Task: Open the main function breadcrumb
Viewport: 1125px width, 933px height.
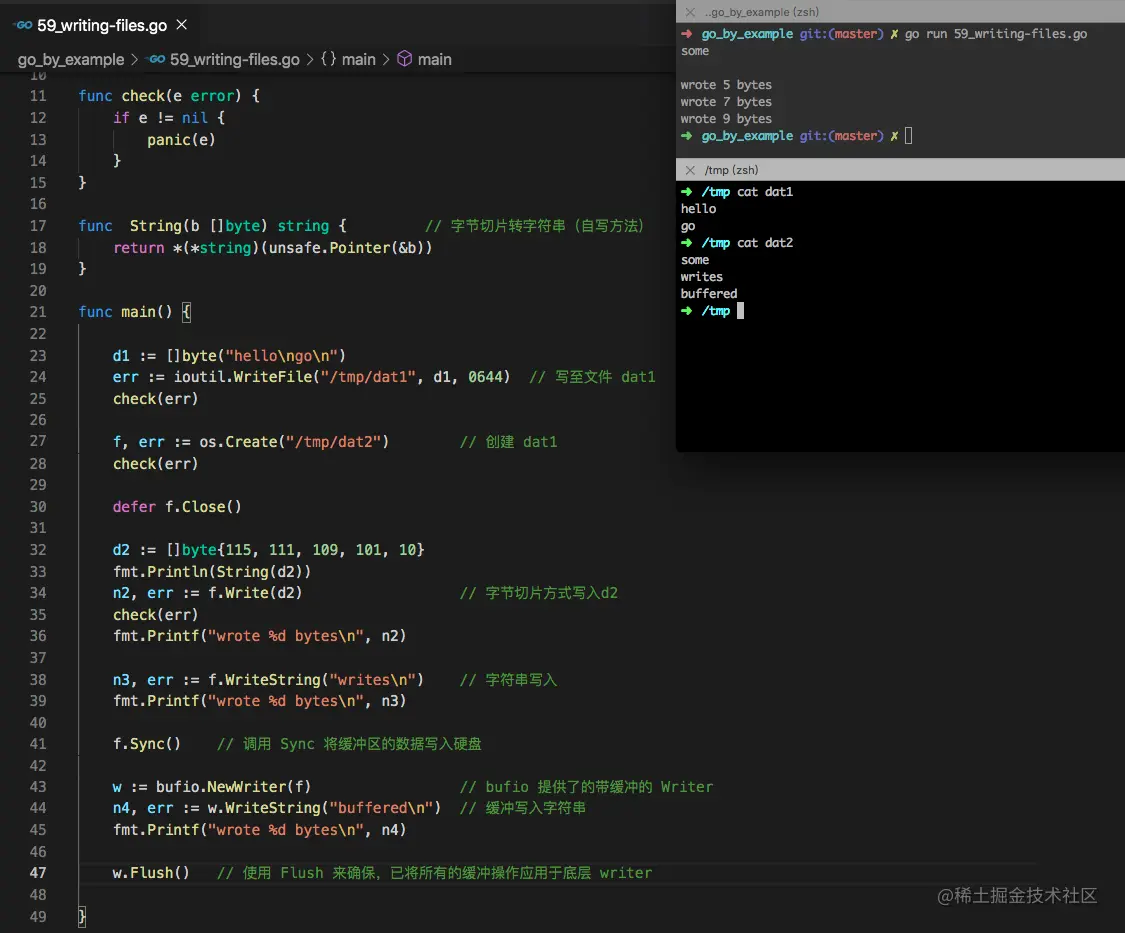Action: 435,60
